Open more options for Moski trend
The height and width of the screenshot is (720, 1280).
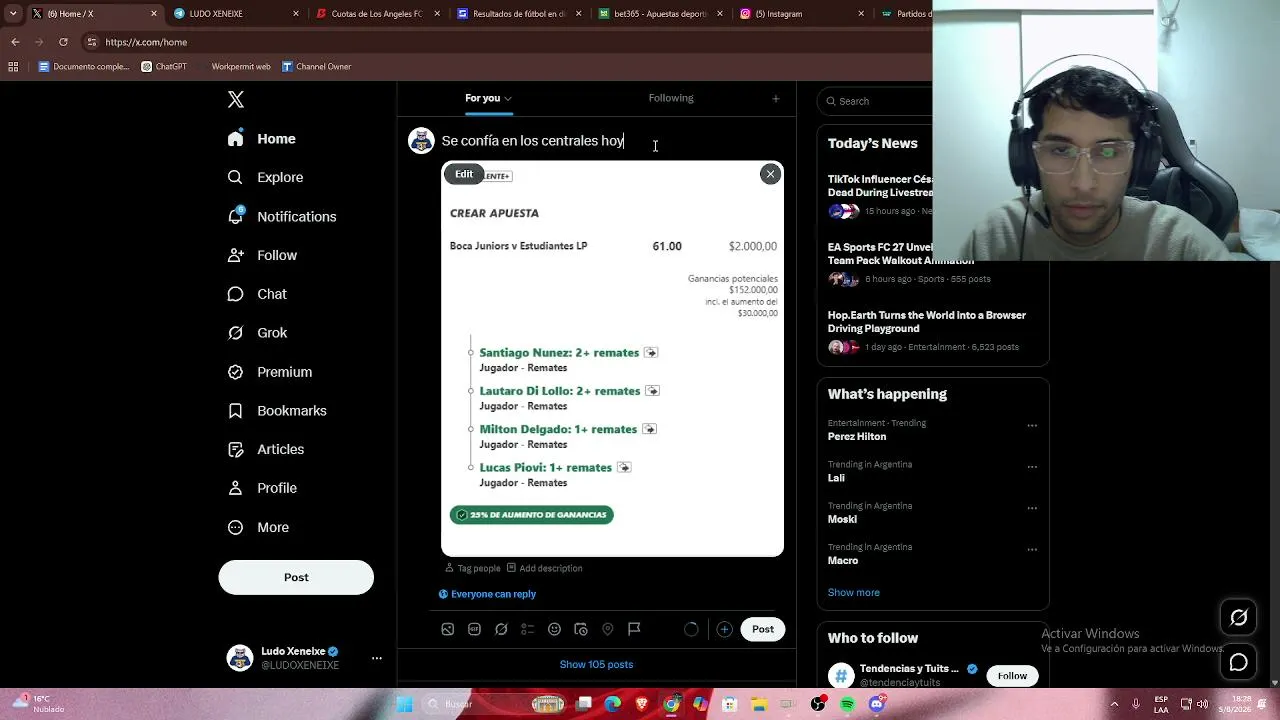tap(1032, 508)
